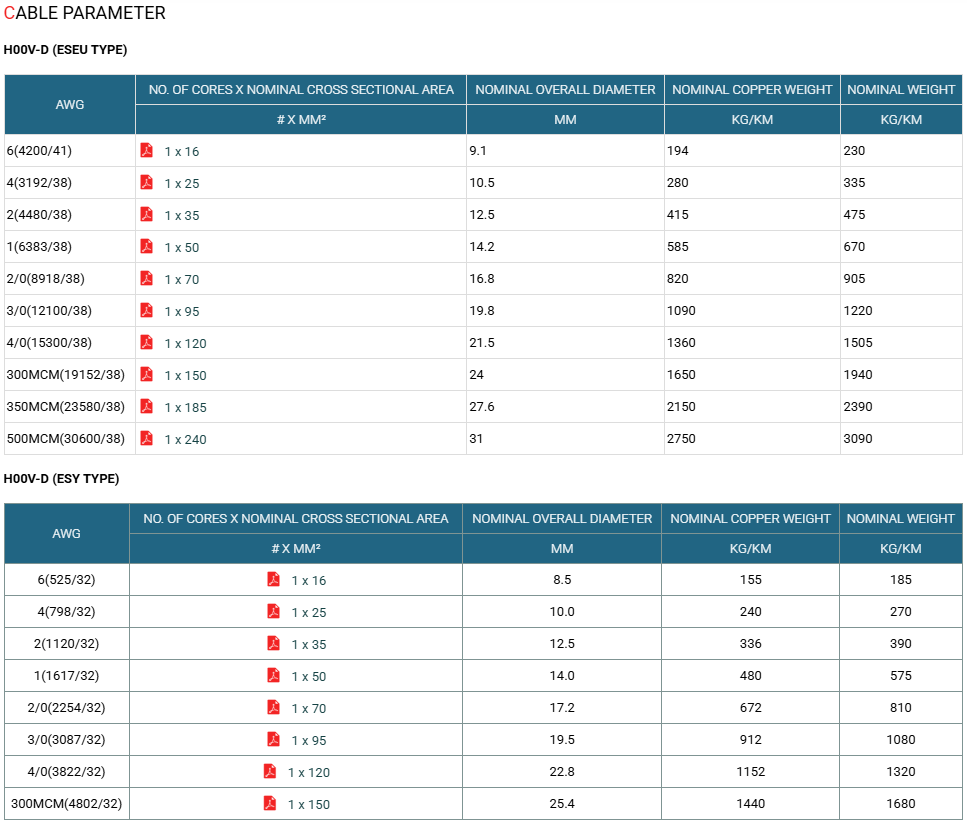Open PDF icon for ESEU 1 x 16
967x825 pixels.
[x=146, y=150]
